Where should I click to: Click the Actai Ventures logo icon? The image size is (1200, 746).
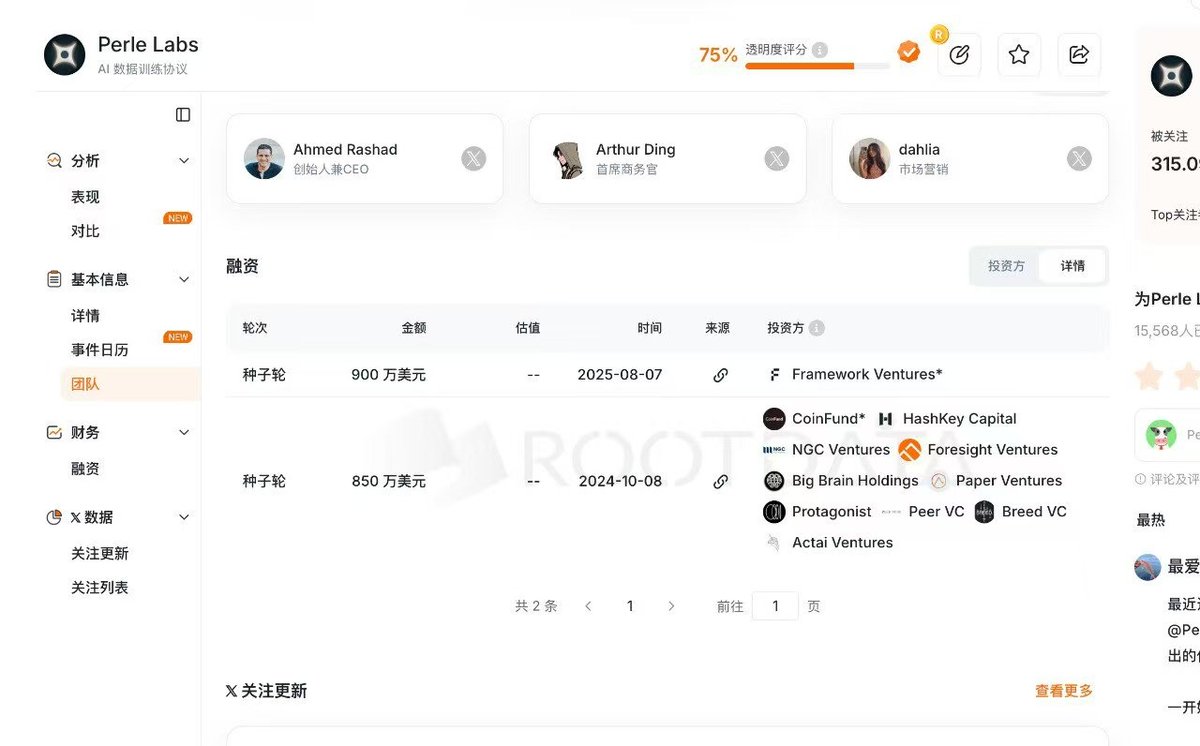tap(774, 543)
